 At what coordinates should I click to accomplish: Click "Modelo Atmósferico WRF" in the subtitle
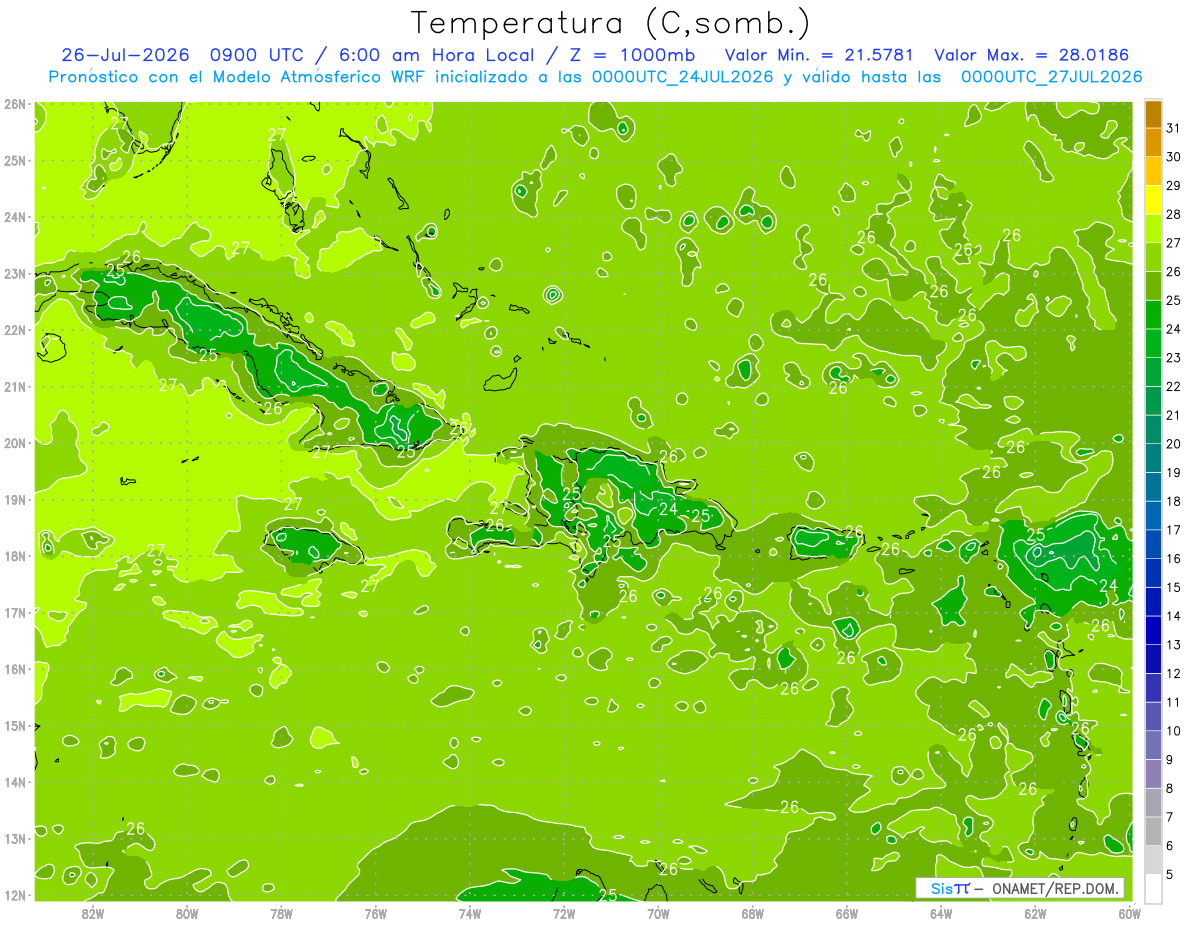(321, 76)
